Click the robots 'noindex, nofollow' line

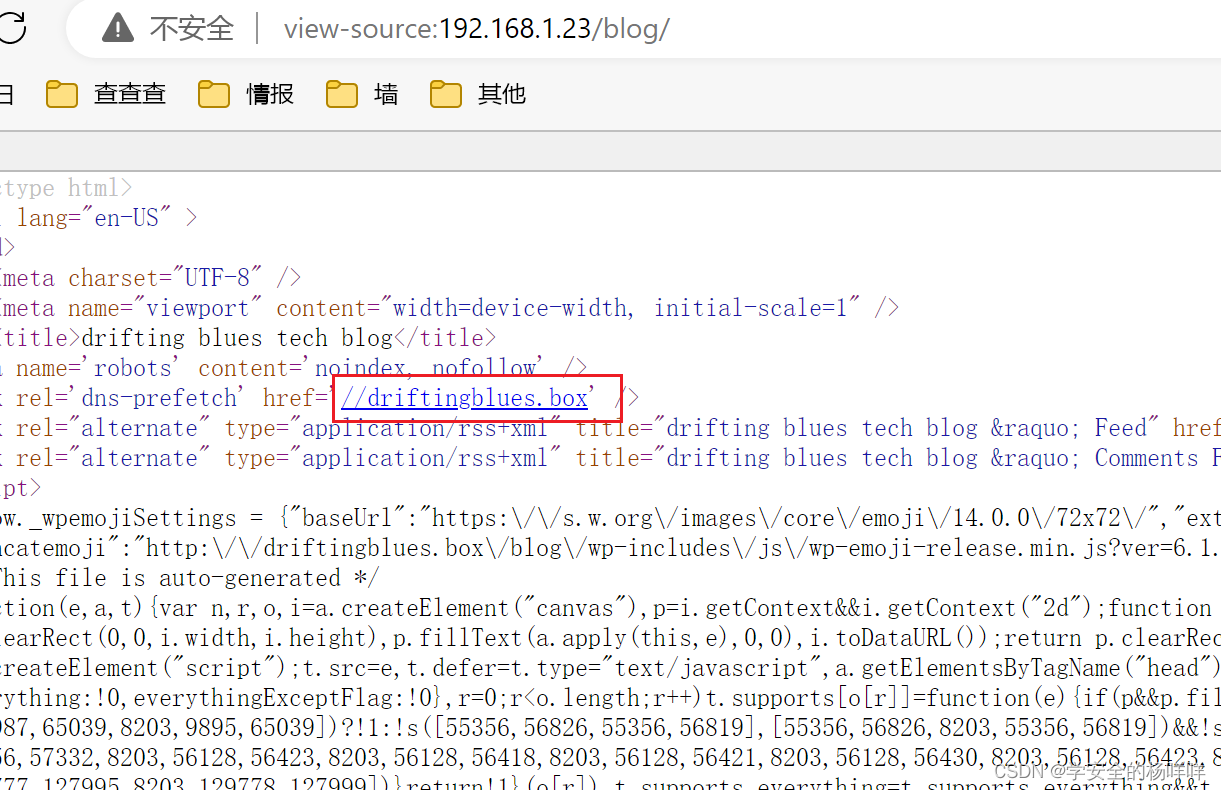300,368
